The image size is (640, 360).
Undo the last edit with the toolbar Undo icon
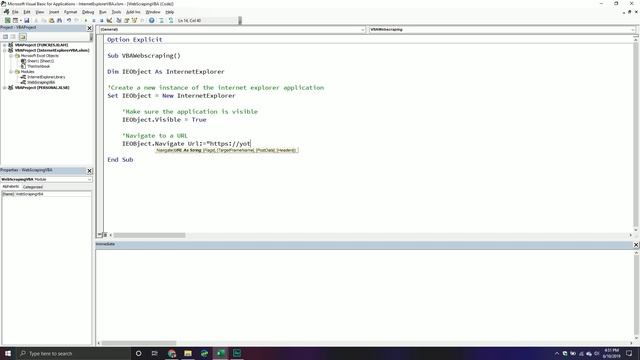[x=69, y=20]
